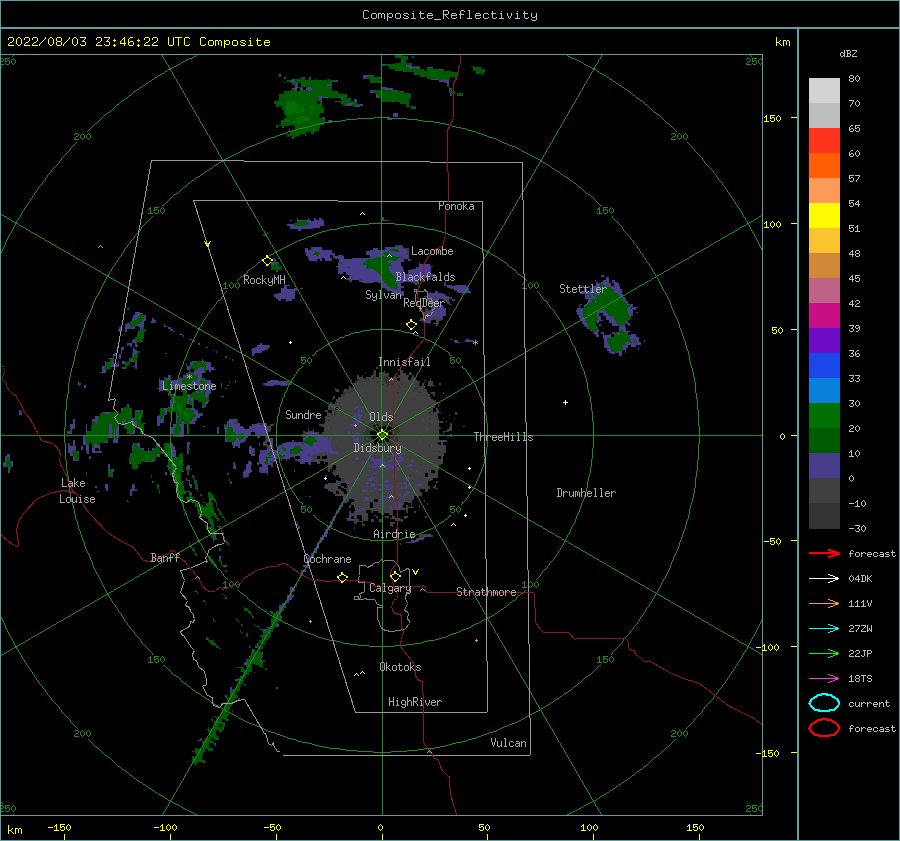Click the Banff city label
900x841 pixels.
point(165,557)
